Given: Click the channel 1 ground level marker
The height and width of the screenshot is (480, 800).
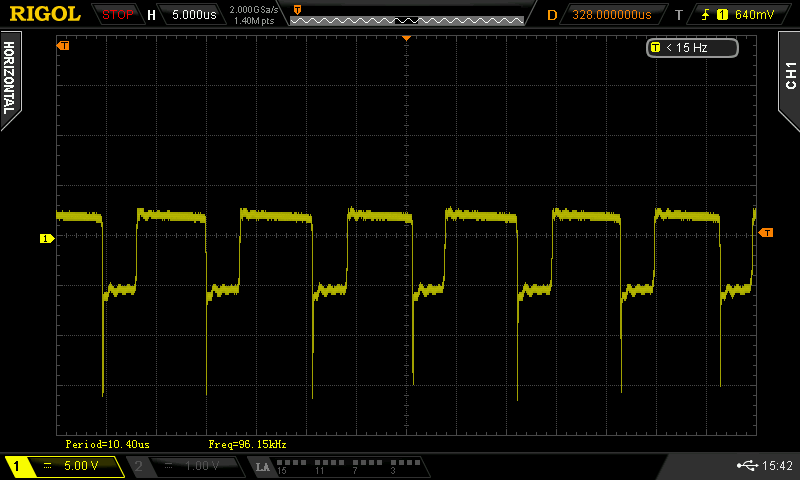Looking at the screenshot, I should click(x=45, y=238).
